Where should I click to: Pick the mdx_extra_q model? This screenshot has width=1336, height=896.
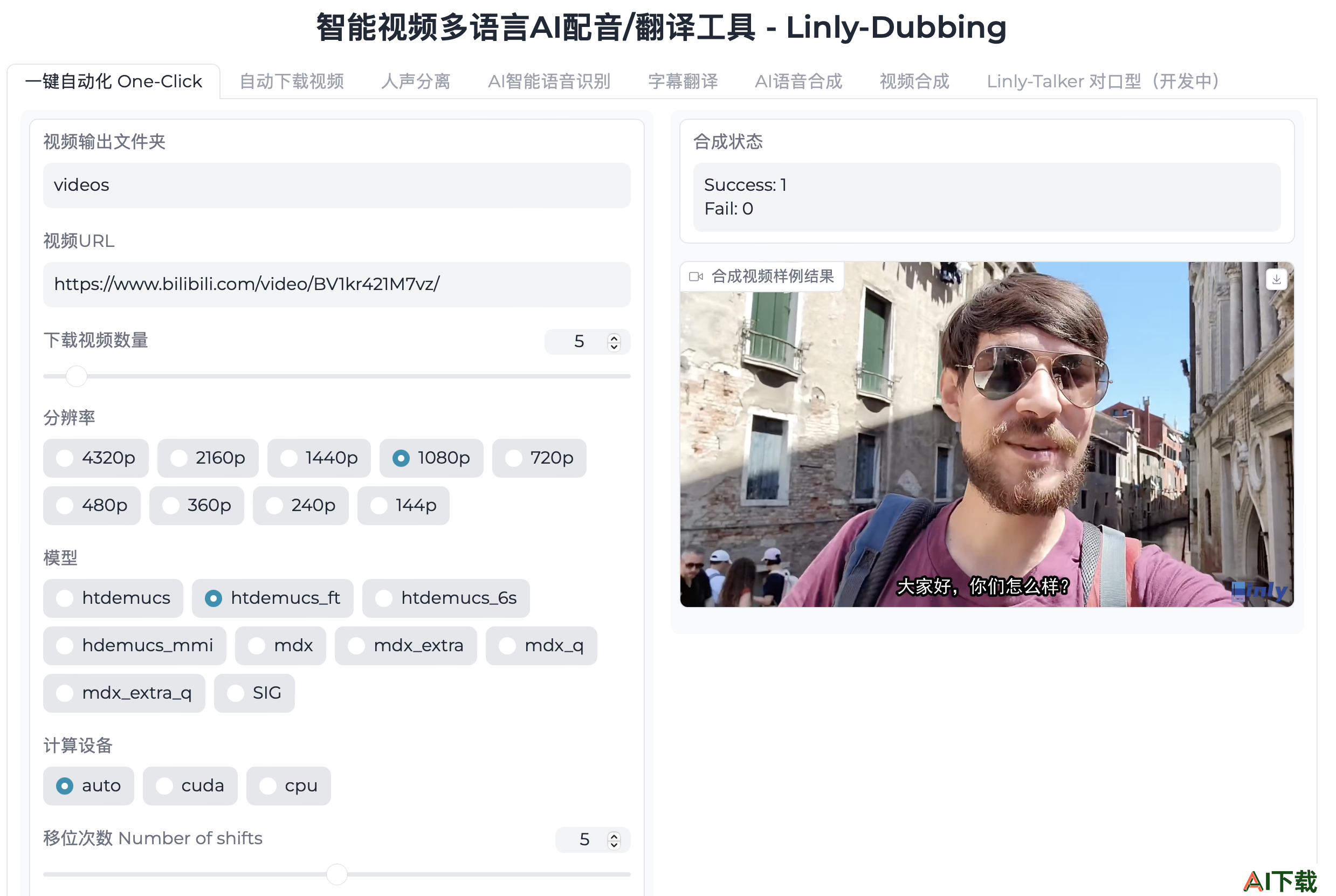tap(124, 693)
